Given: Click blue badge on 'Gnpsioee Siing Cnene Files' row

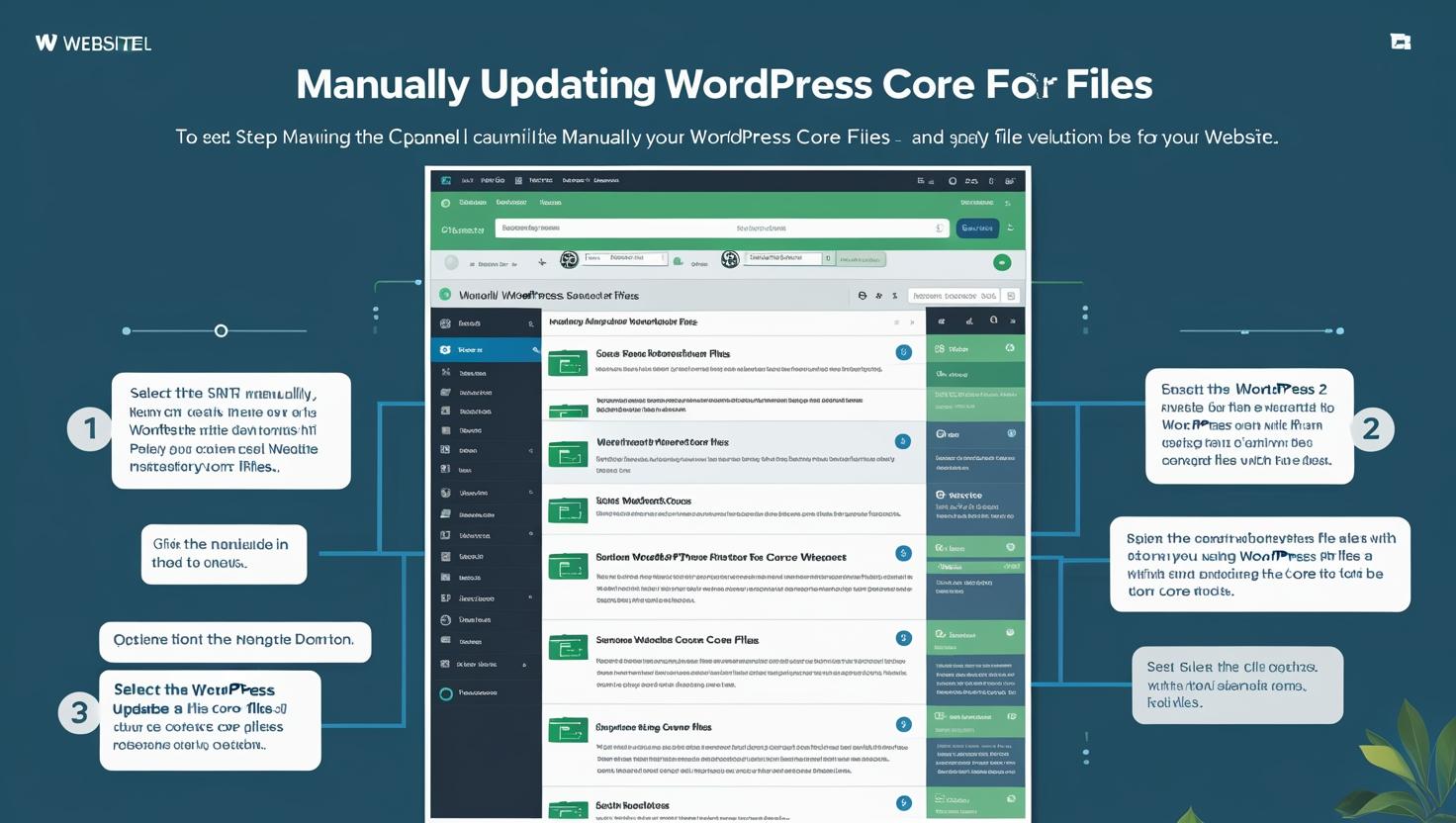Looking at the screenshot, I should (x=903, y=724).
